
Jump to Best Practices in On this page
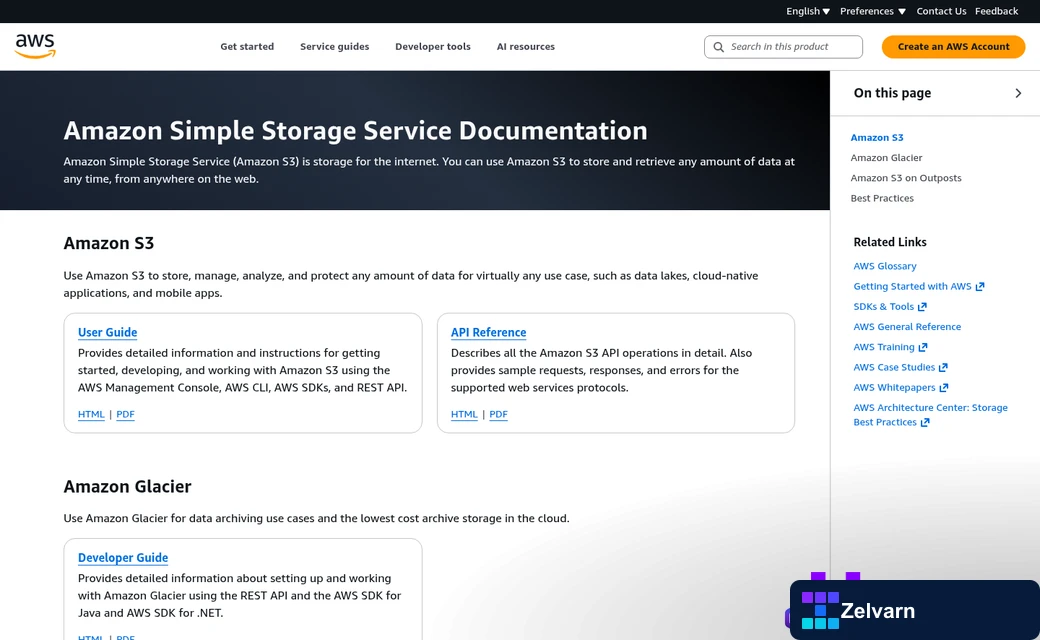click(x=882, y=198)
